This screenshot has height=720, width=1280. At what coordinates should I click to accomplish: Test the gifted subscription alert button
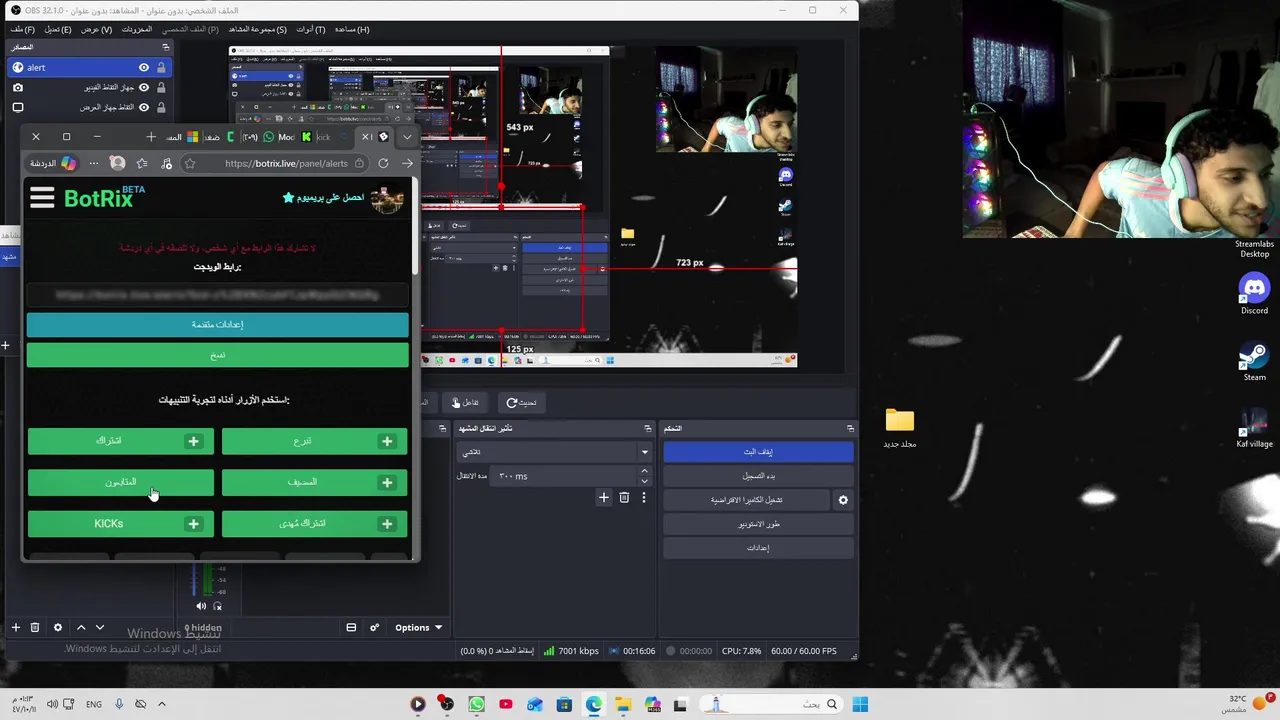[x=314, y=523]
